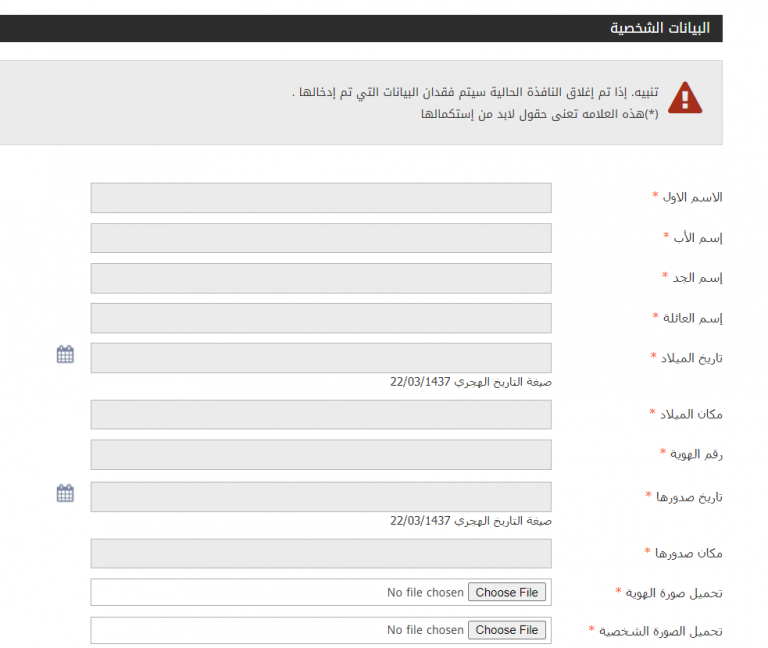This screenshot has width=768, height=648.
Task: Open calendar picker for تاريخ الميلاد
Action: [x=65, y=354]
